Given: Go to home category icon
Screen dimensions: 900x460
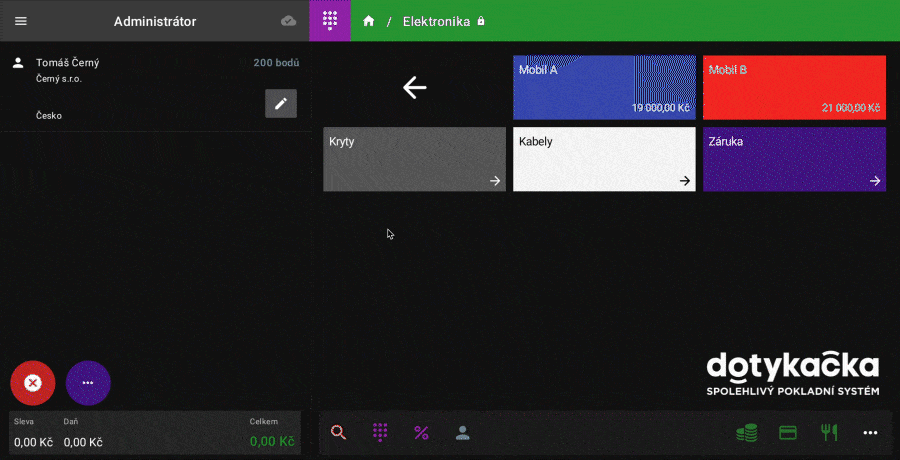Looking at the screenshot, I should point(369,21).
